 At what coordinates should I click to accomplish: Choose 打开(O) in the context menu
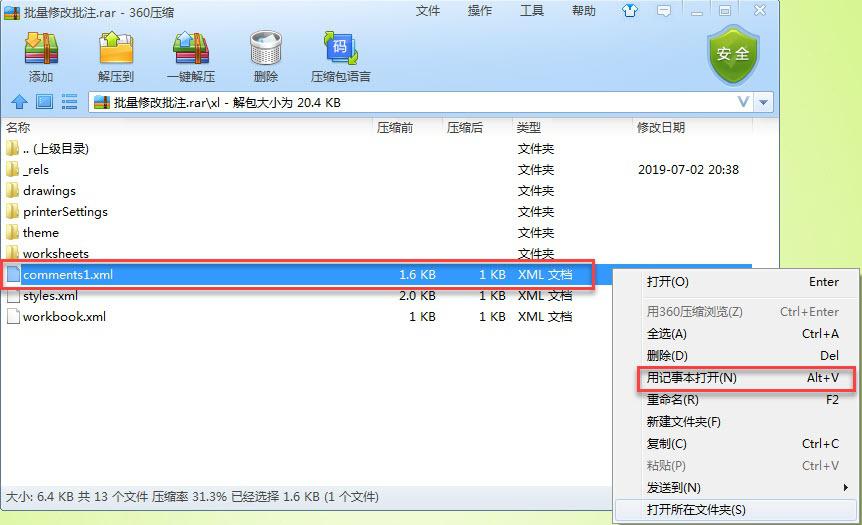click(736, 281)
